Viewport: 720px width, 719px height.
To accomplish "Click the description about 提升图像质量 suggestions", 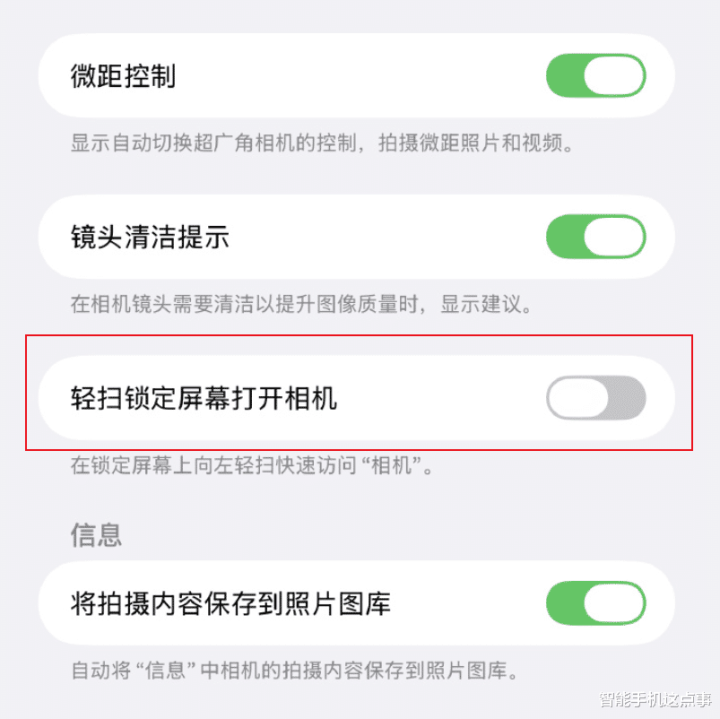I will tap(301, 304).
